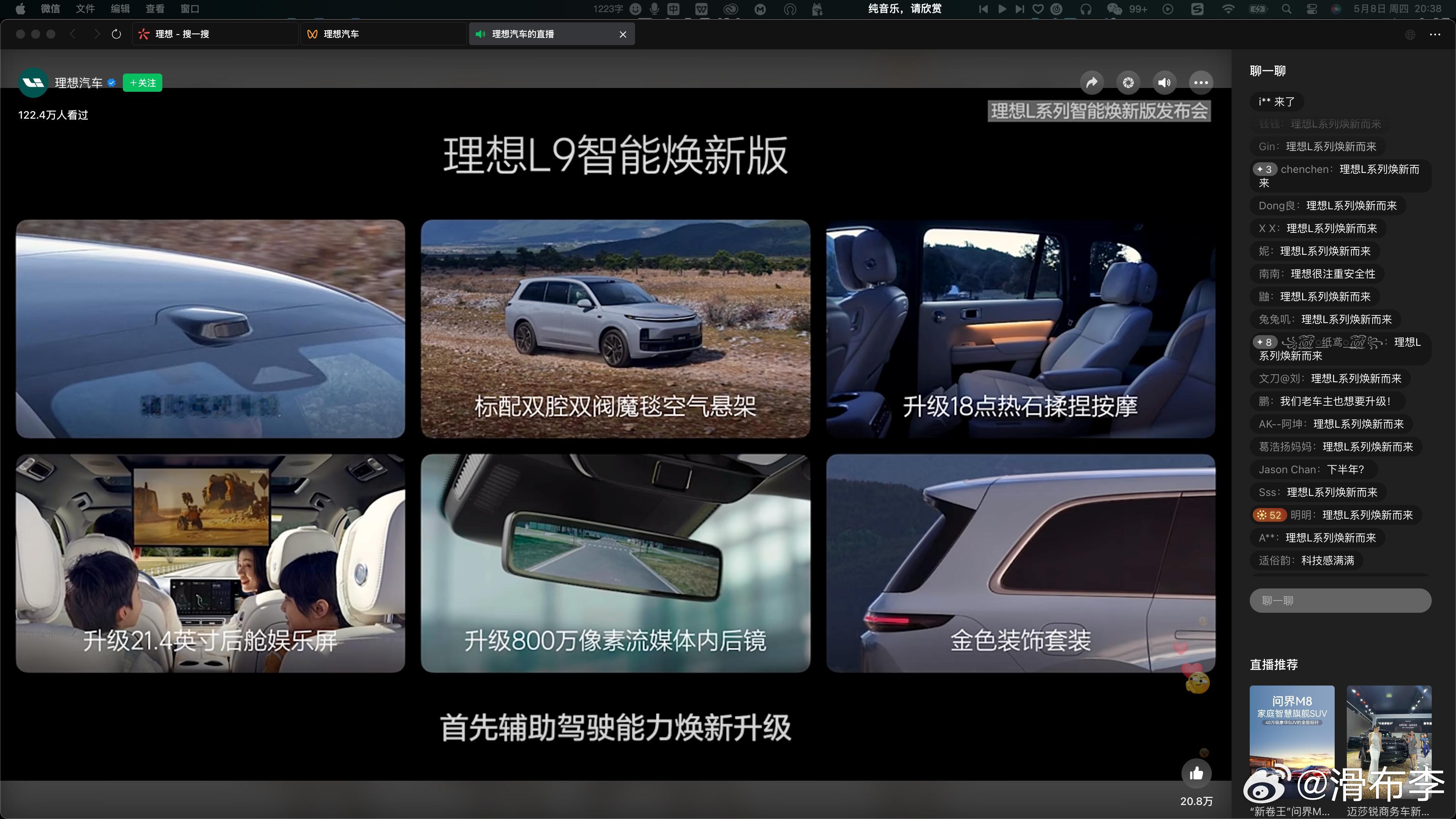
Task: Open the 微信 menu in menu bar
Action: (50, 8)
